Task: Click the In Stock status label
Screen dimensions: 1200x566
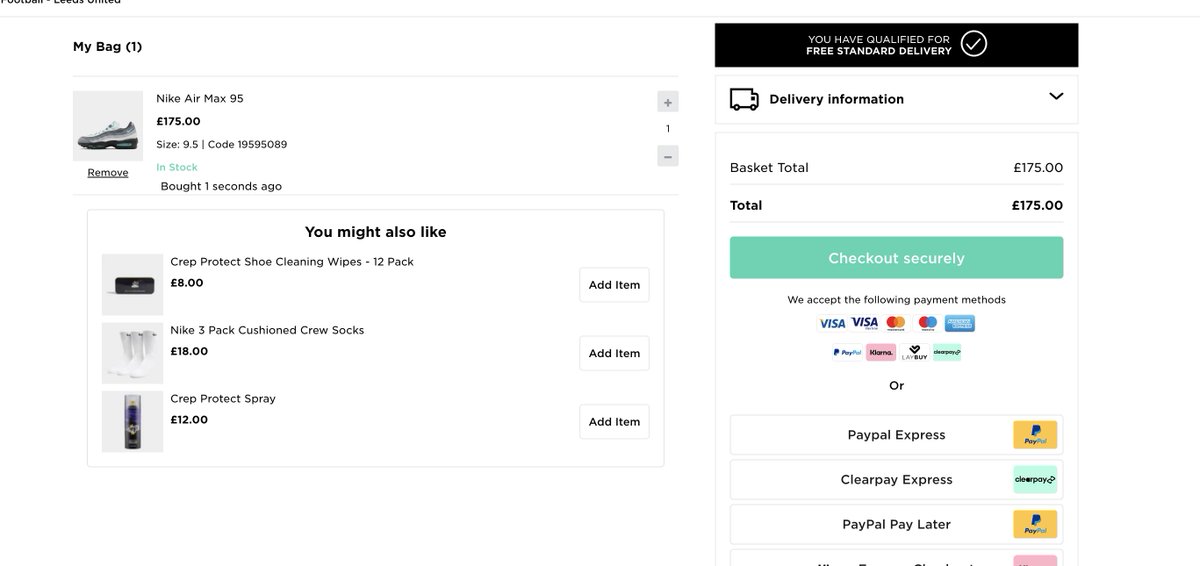Action: (x=177, y=167)
